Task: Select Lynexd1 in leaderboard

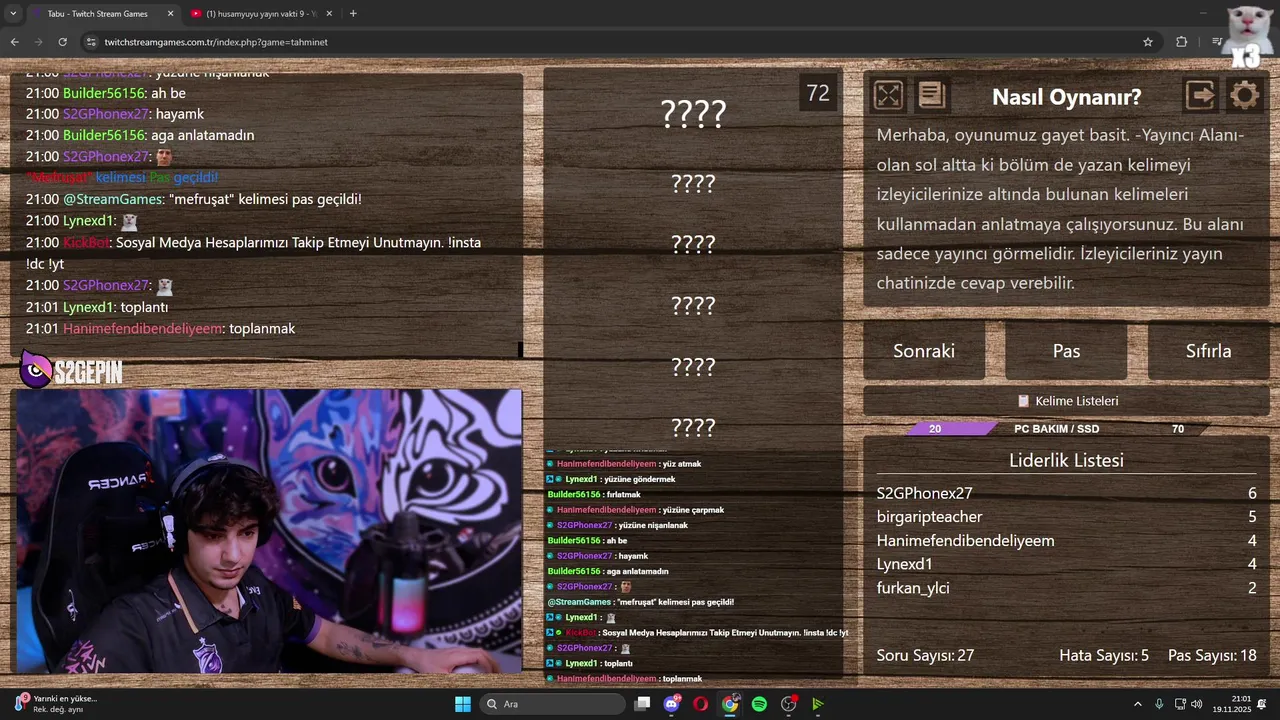Action: coord(905,564)
